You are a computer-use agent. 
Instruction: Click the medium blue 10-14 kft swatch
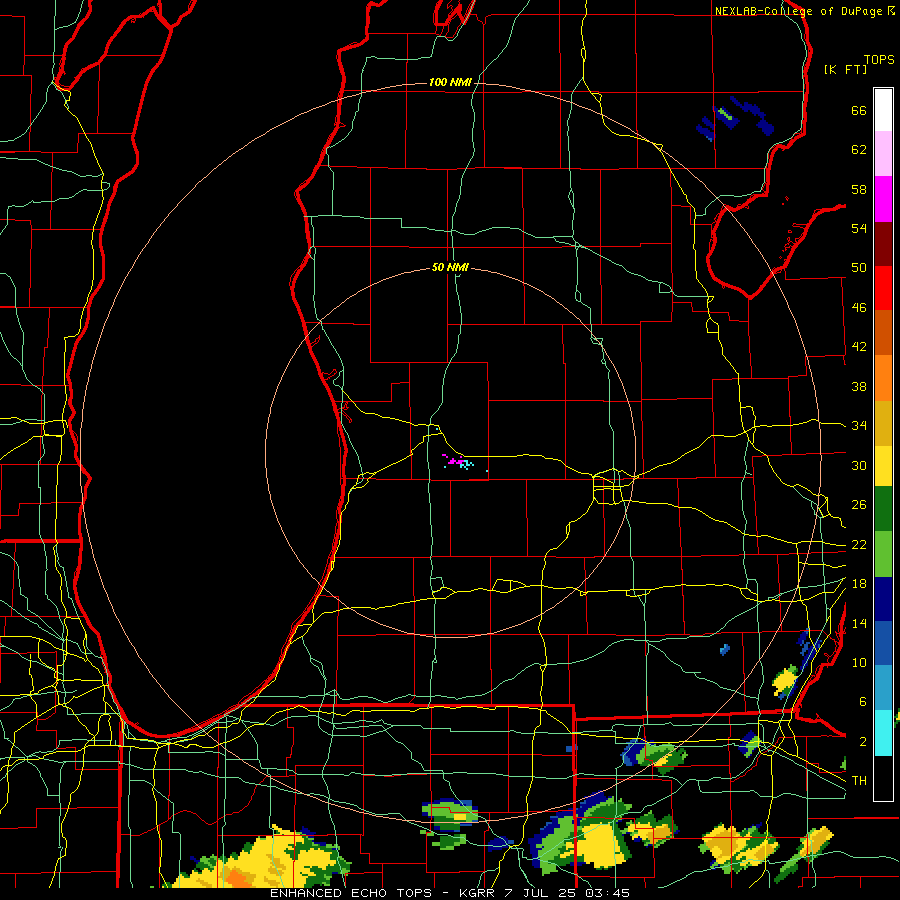pos(883,644)
